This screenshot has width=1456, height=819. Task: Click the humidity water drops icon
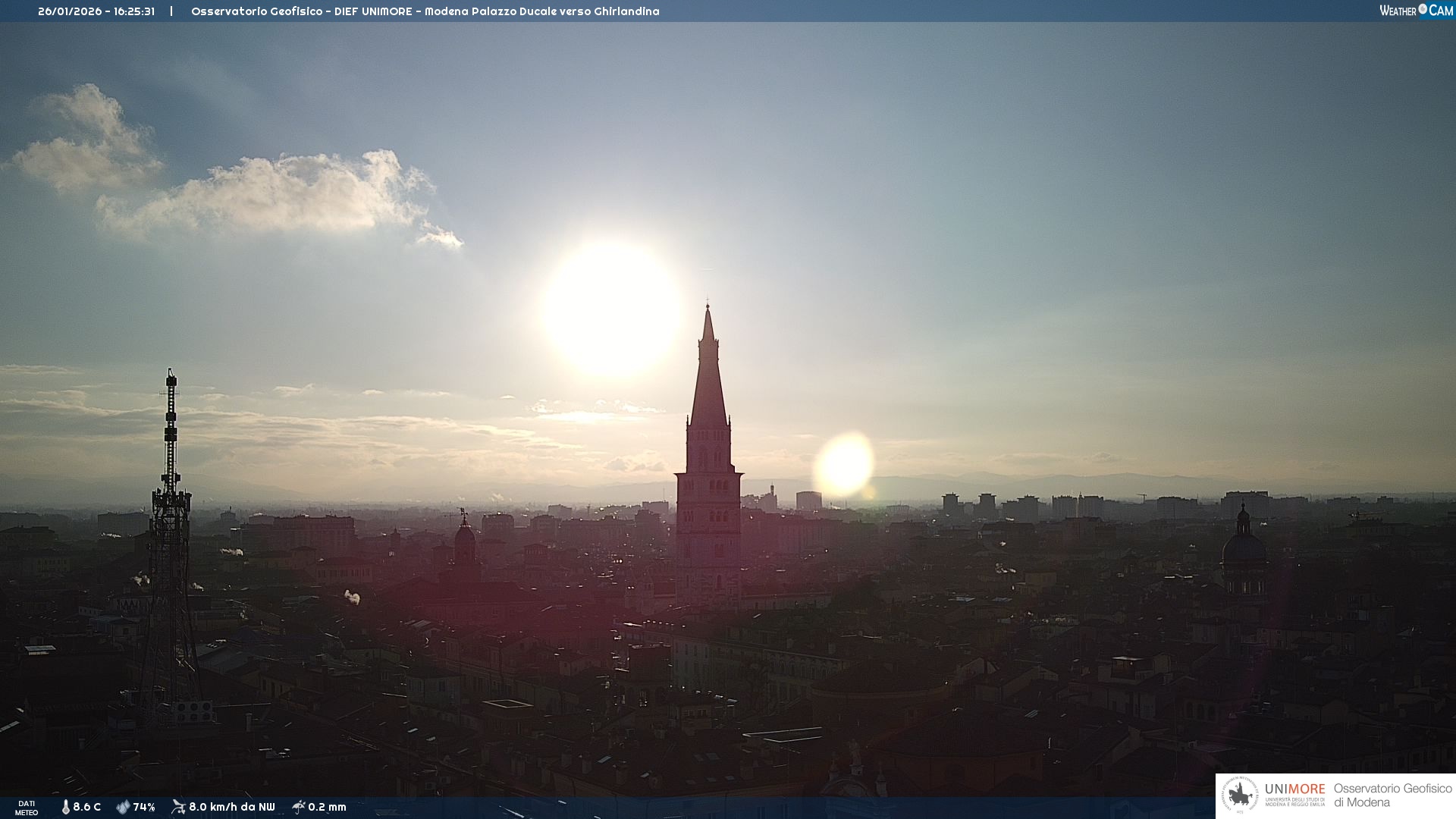[x=123, y=807]
